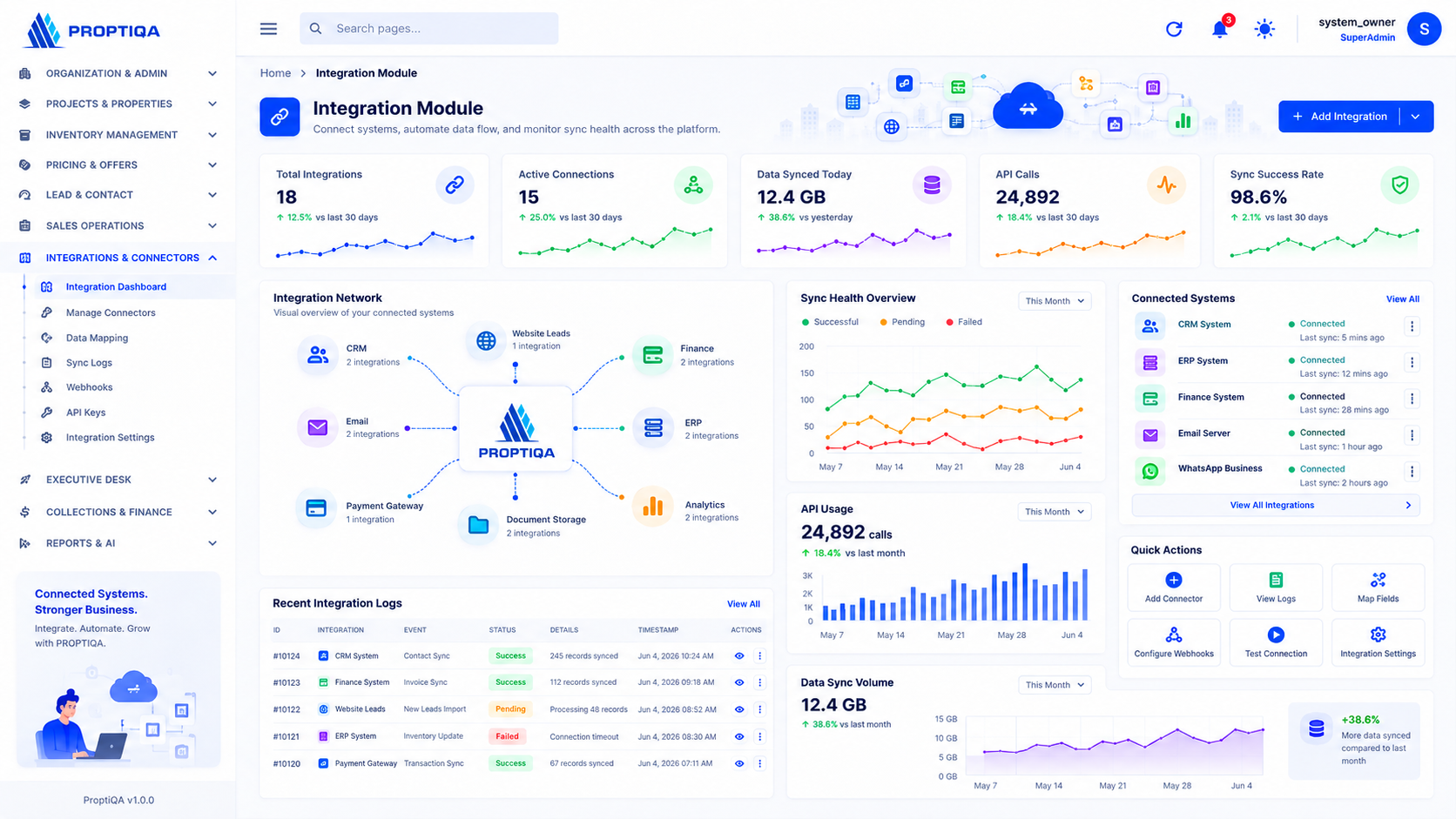Select the ERP node icon in network

[x=653, y=427]
